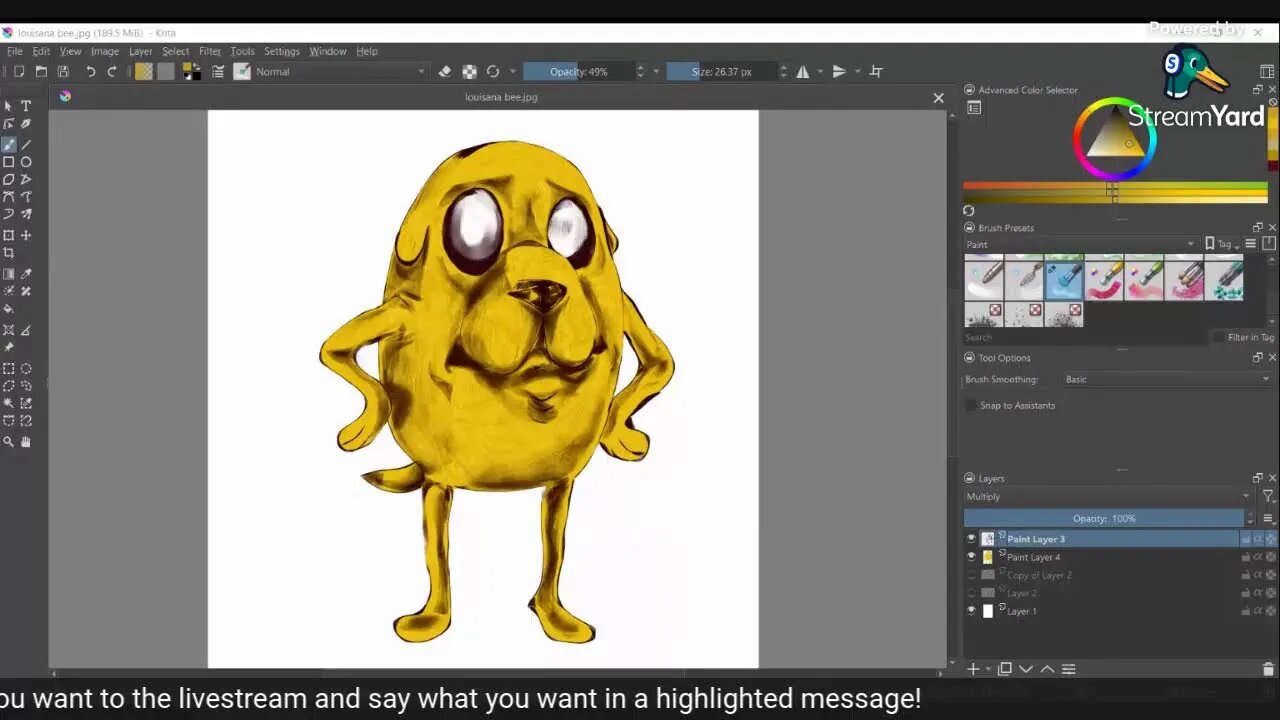This screenshot has width=1280, height=720.
Task: Open the Filter menu
Action: click(x=209, y=51)
